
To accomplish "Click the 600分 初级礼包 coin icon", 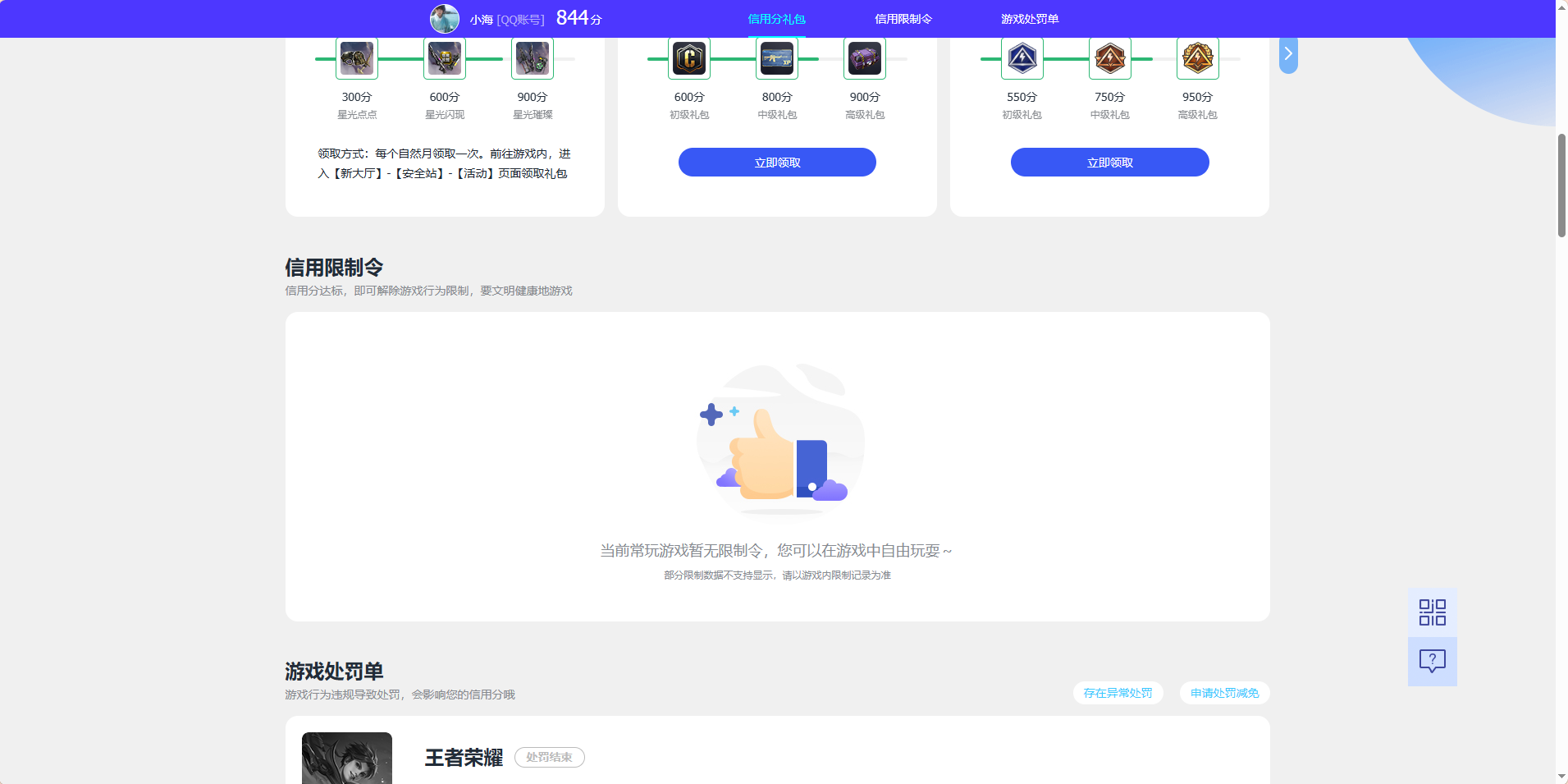I will point(689,57).
